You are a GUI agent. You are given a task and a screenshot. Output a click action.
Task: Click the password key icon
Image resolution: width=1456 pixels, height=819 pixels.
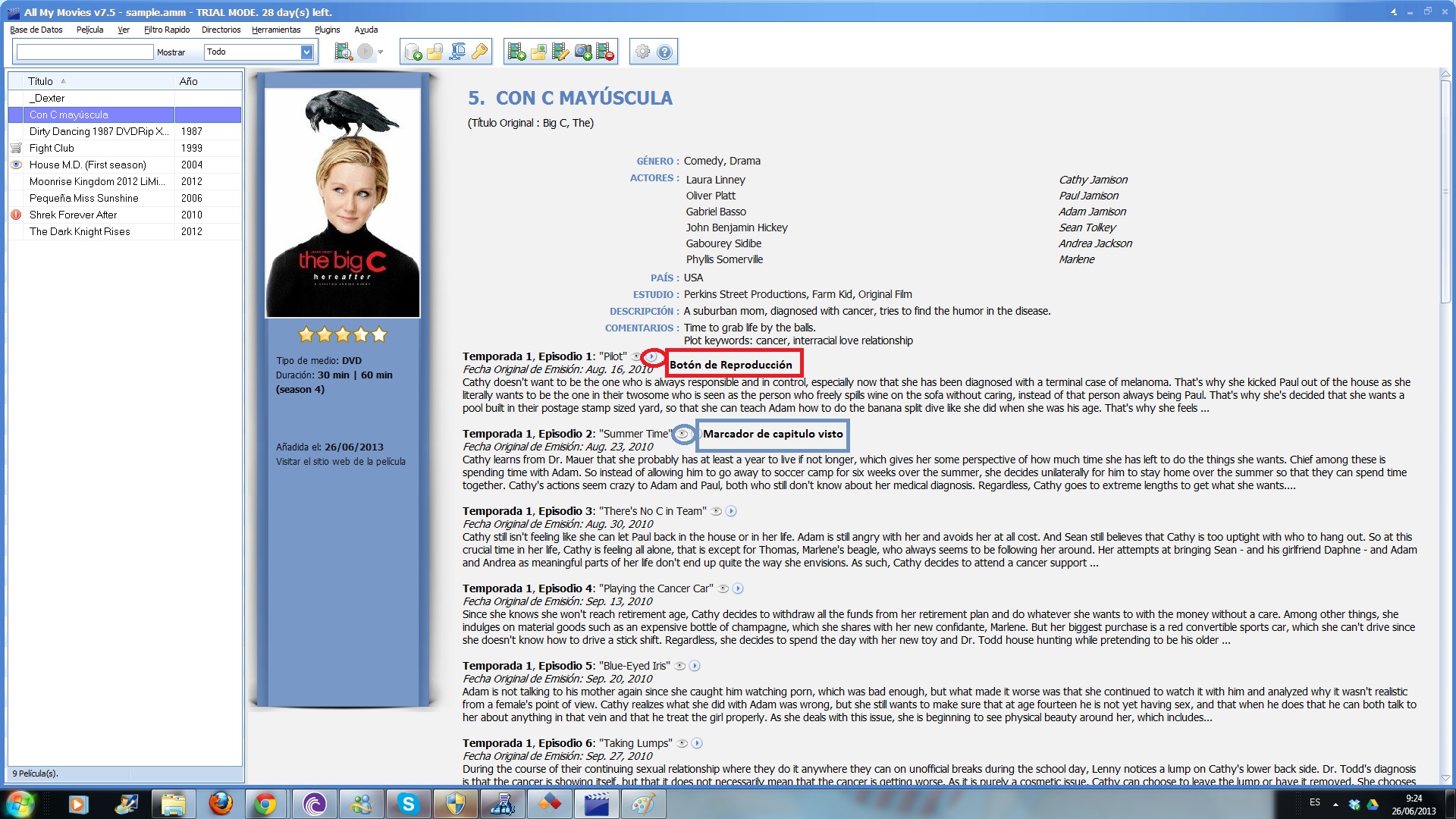[x=479, y=52]
